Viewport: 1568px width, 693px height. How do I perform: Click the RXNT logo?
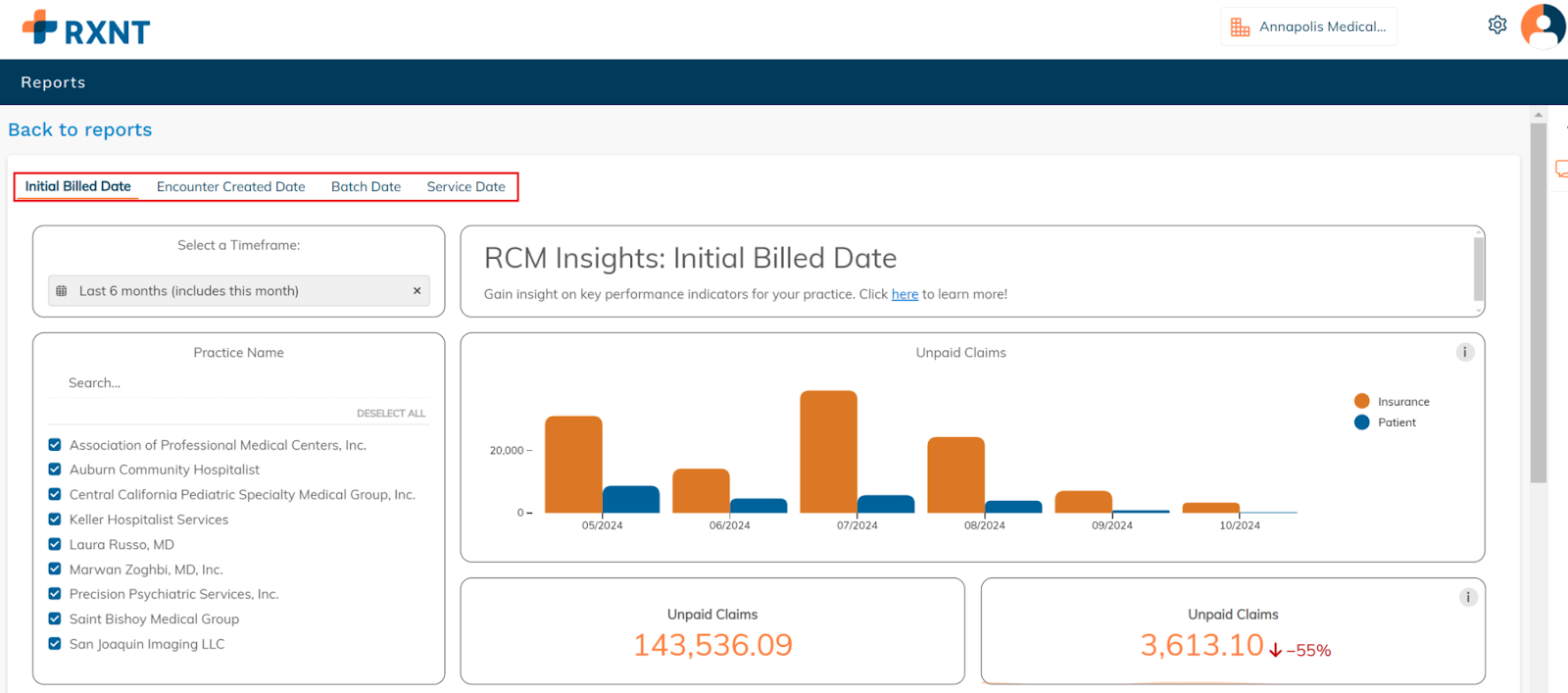click(x=86, y=28)
